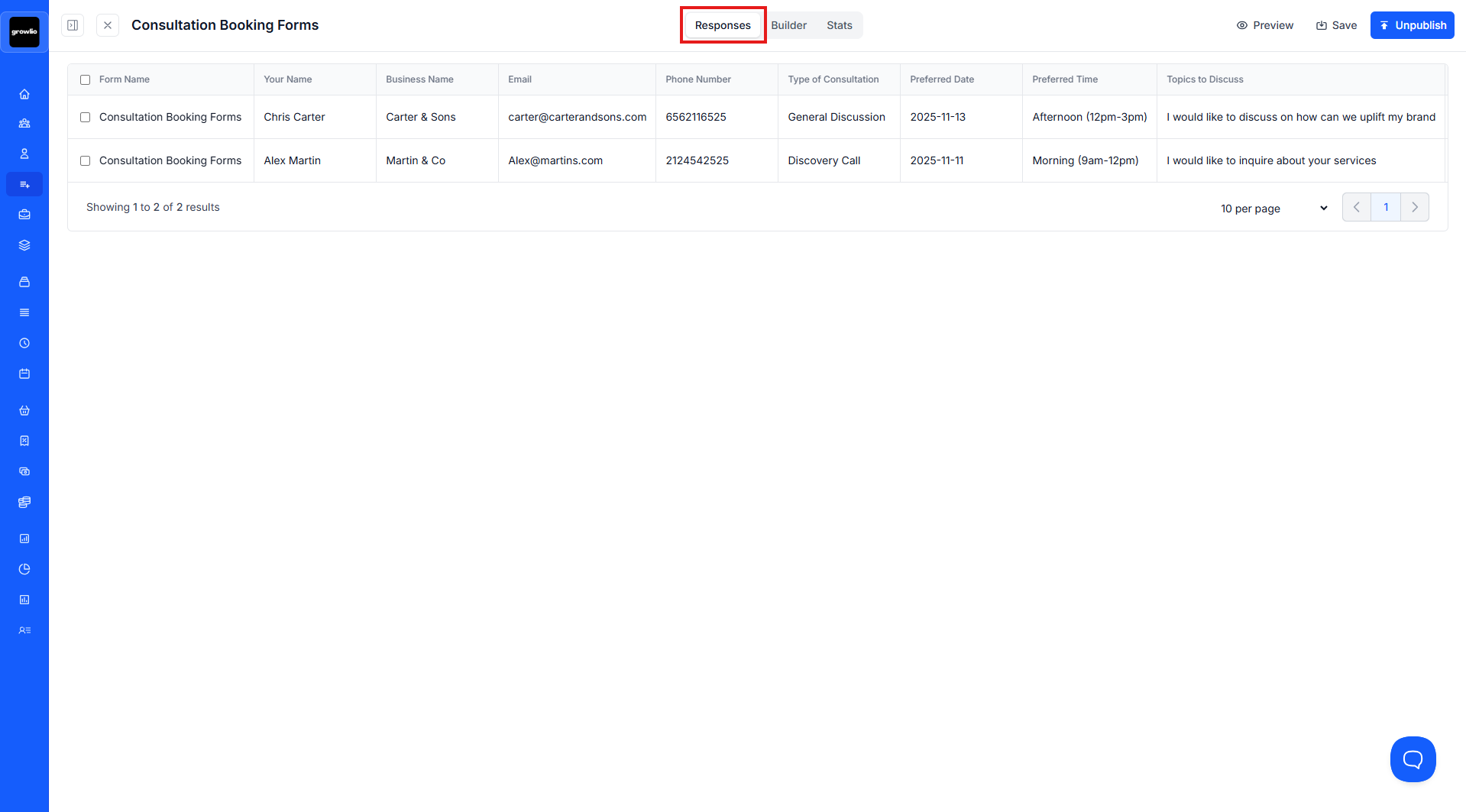Open the bar chart sidebar icon
The width and height of the screenshot is (1466, 812).
24,539
